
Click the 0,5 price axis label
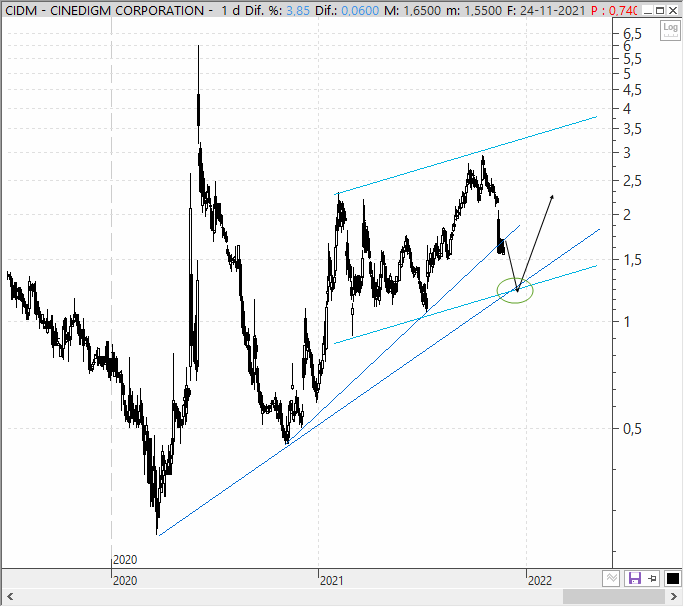(x=633, y=429)
